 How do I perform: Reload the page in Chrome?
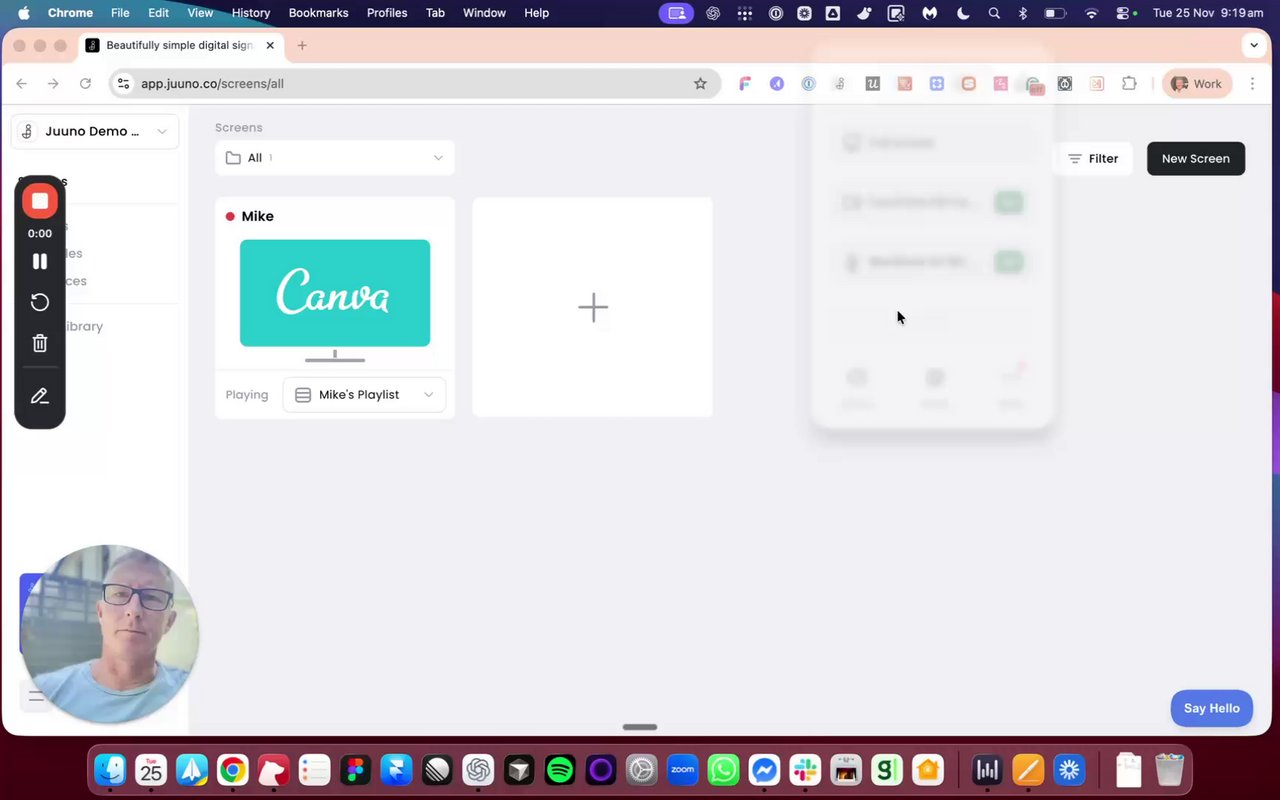[x=86, y=84]
